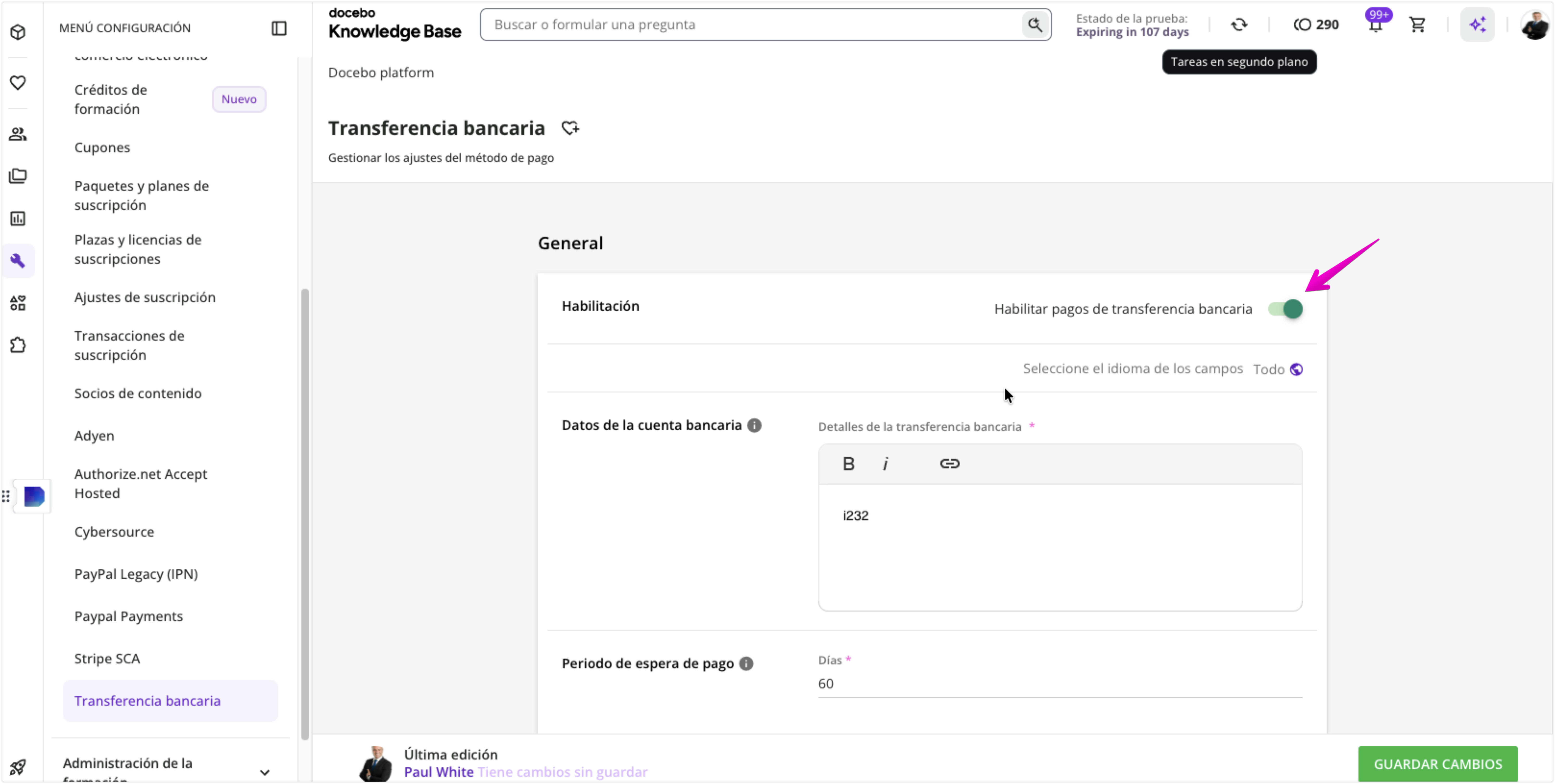Screen dimensions: 1555x784
Task: Click info icon beside Periodo de espera de pago
Action: [746, 664]
